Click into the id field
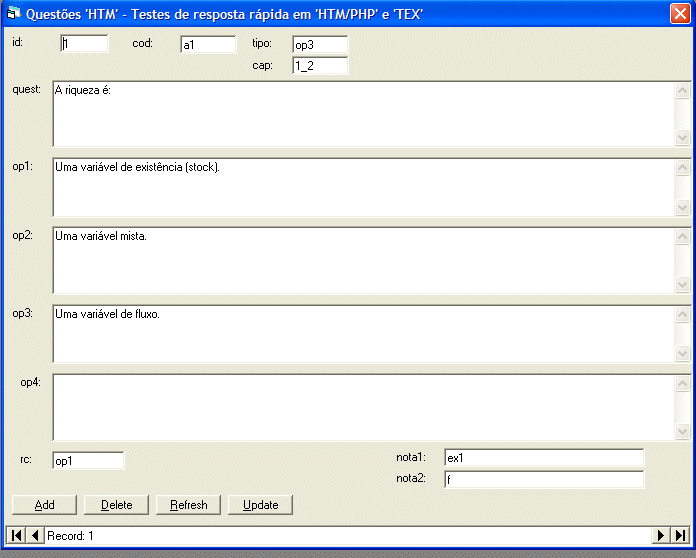The height and width of the screenshot is (558, 696). click(x=84, y=44)
